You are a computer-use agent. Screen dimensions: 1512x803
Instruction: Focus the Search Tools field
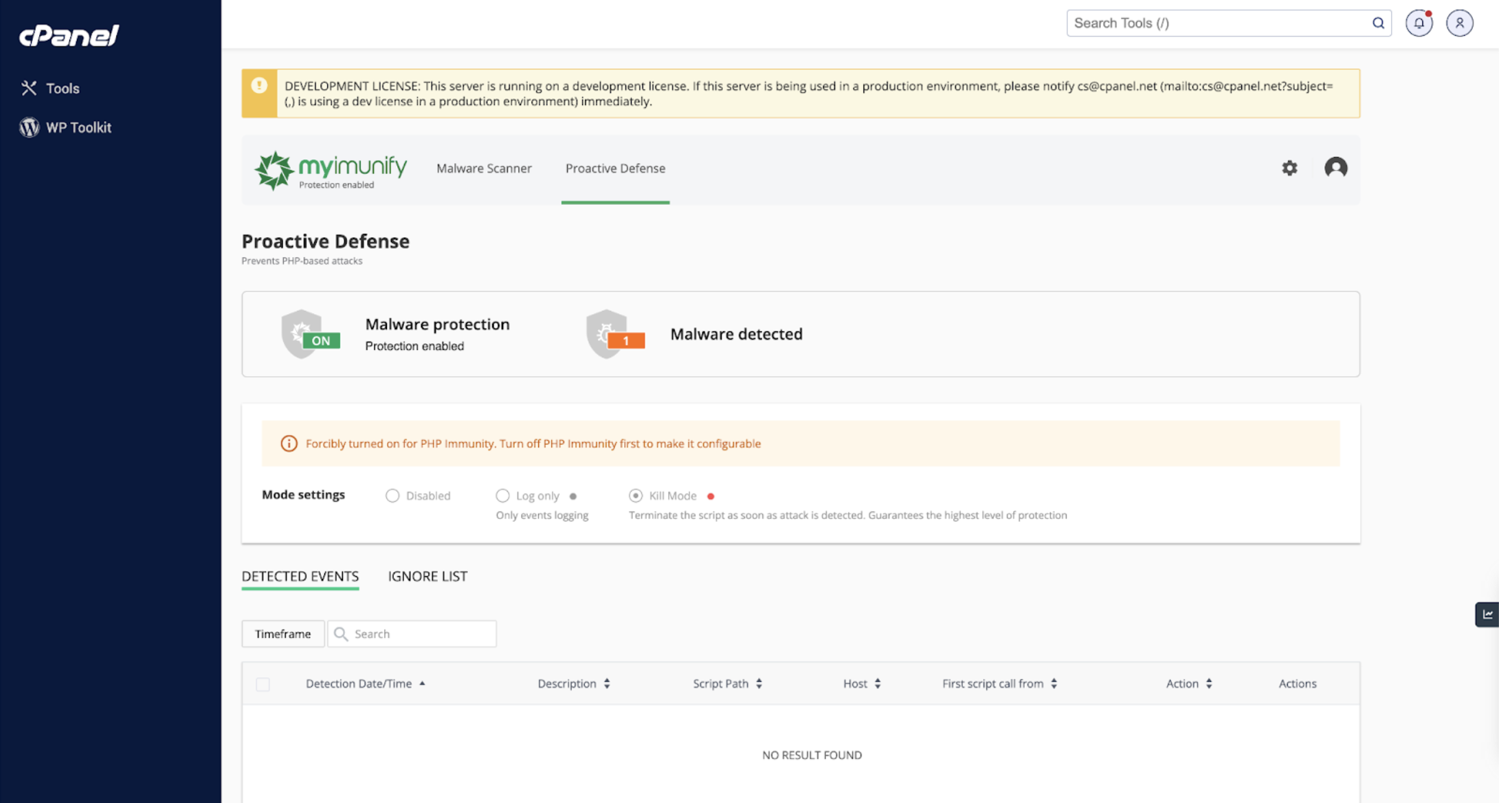[1229, 23]
